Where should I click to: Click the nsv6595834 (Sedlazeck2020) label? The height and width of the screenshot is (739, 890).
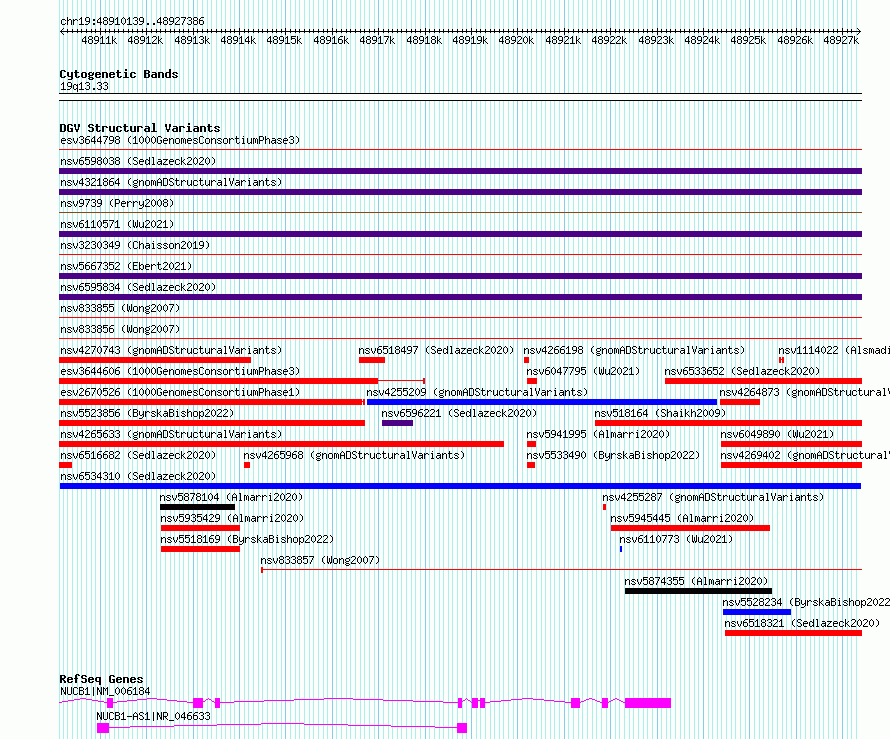(138, 287)
